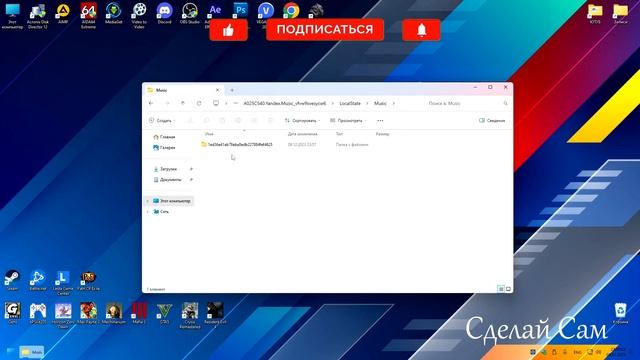
Task: Switch to details list view toggle
Action: pos(501,289)
